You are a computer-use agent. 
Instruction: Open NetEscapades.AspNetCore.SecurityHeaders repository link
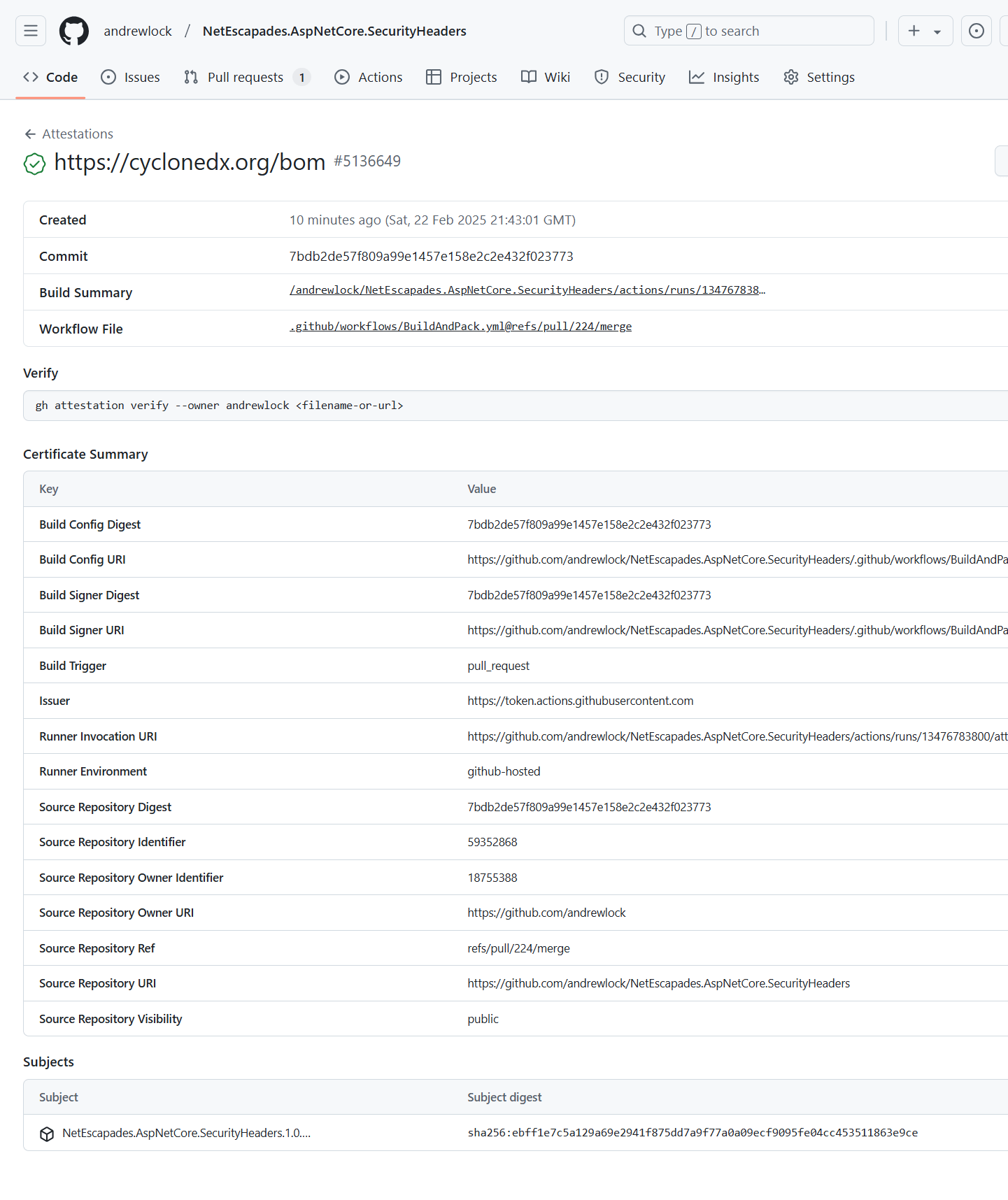click(x=334, y=31)
